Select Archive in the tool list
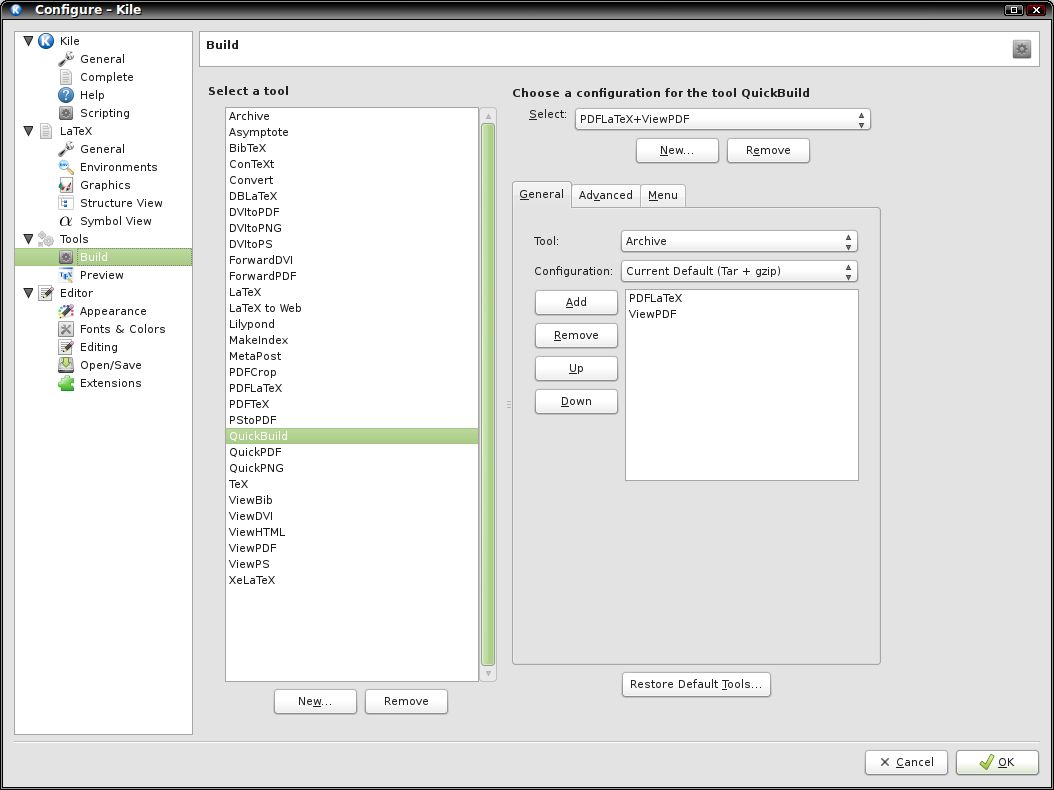The image size is (1054, 790). (x=352, y=116)
